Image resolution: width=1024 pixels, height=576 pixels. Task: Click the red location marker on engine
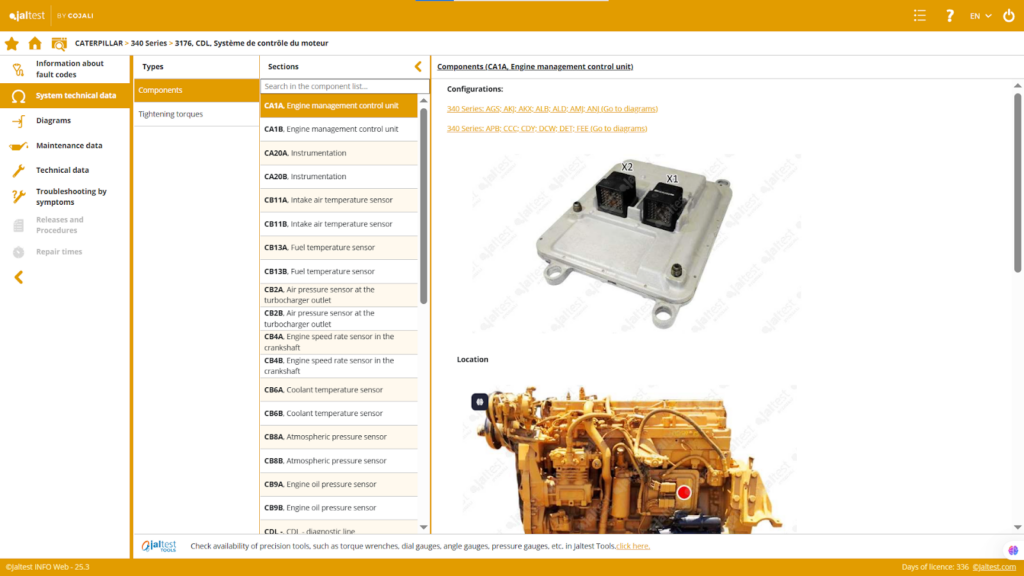[x=684, y=492]
